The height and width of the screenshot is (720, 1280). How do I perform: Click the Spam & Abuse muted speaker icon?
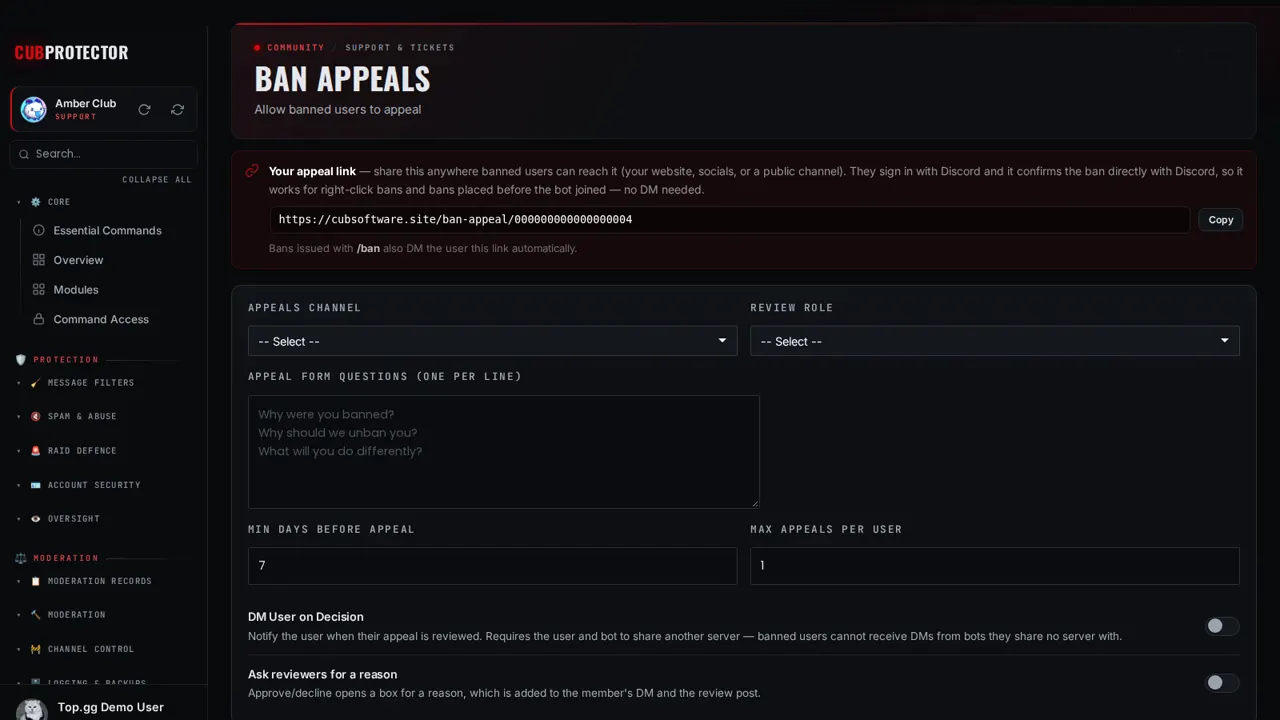point(36,417)
